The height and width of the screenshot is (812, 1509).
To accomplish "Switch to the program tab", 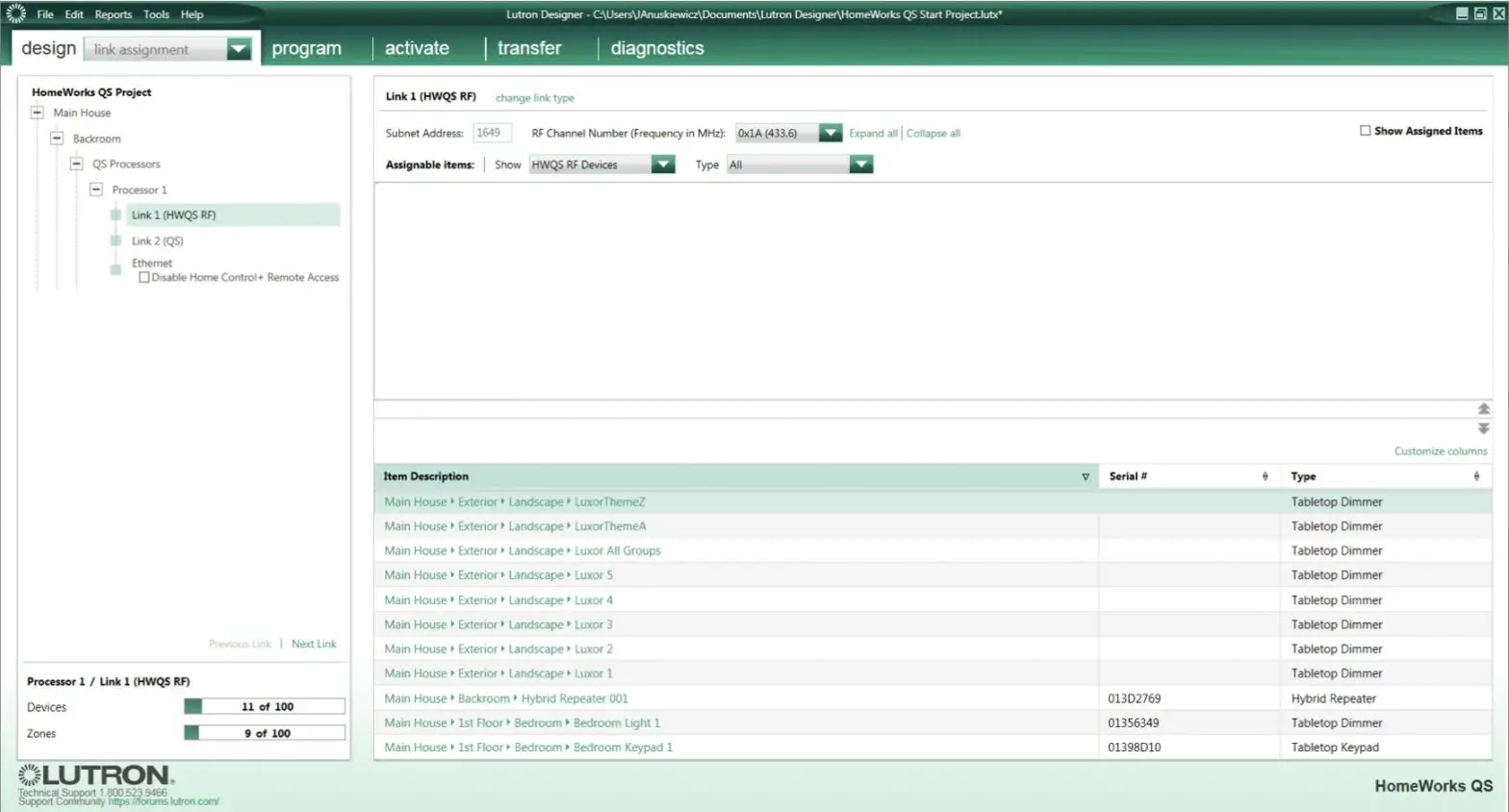I will 306,48.
